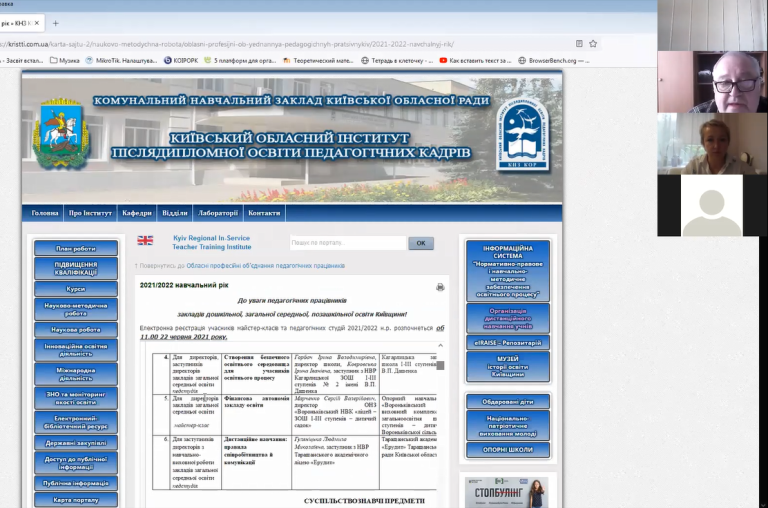Image resolution: width=768 pixels, height=508 pixels.
Task: Open the Теоретический bookmark
Action: pos(318,61)
